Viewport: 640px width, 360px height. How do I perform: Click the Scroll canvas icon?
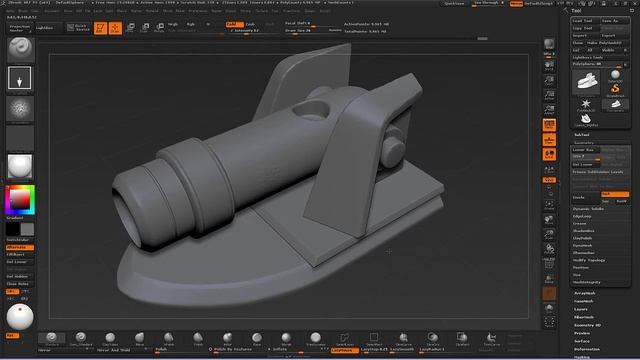click(549, 66)
